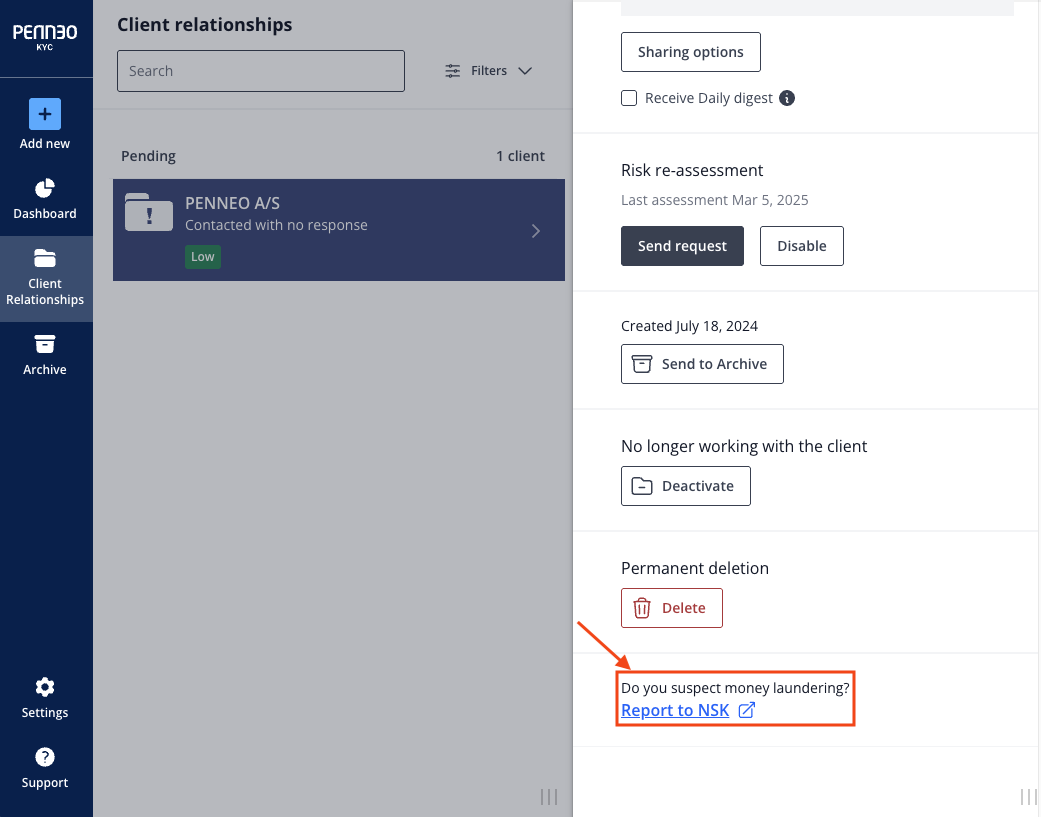Click the PENNEO A/S folder warning icon

tap(149, 212)
